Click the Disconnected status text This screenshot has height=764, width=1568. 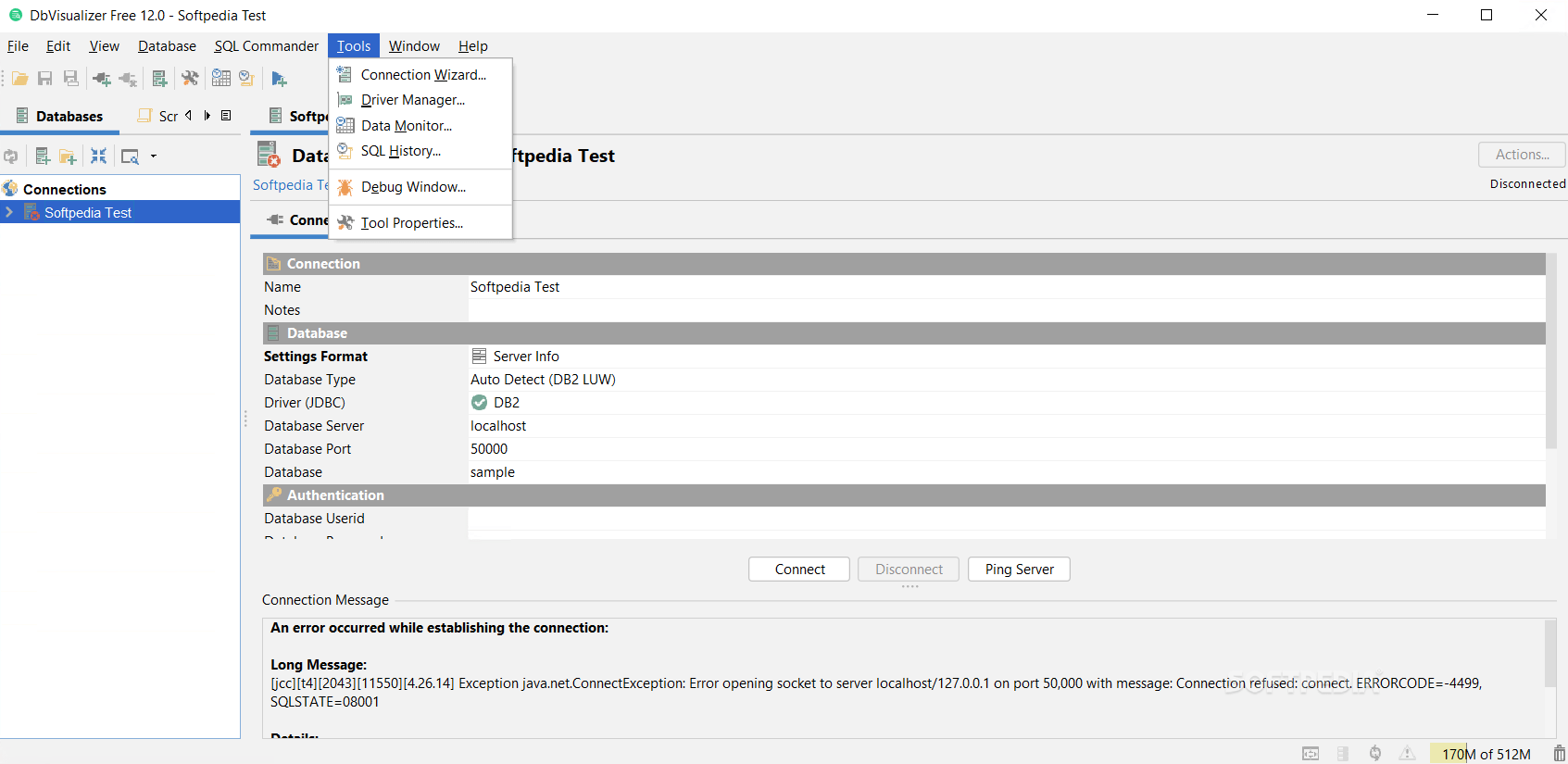1527,184
